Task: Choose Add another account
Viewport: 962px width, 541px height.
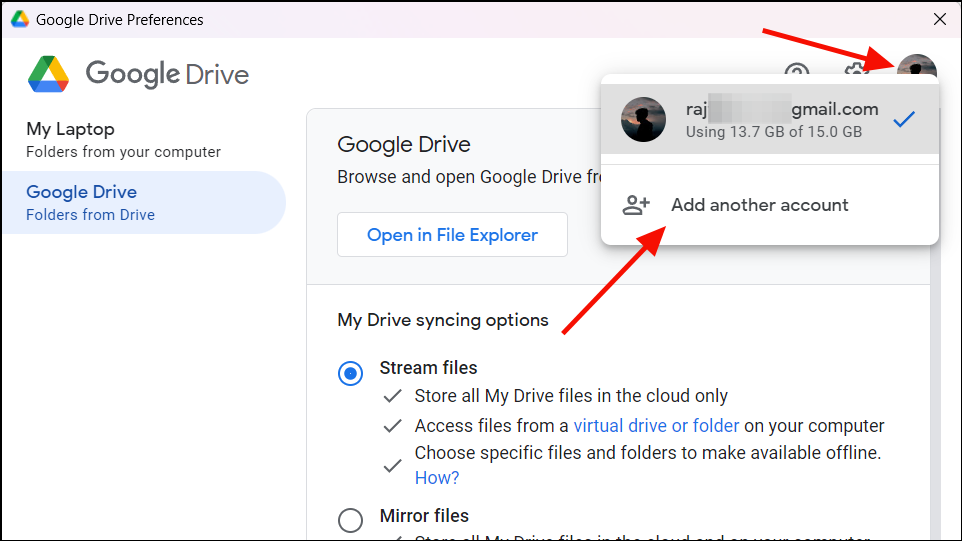Action: point(769,205)
